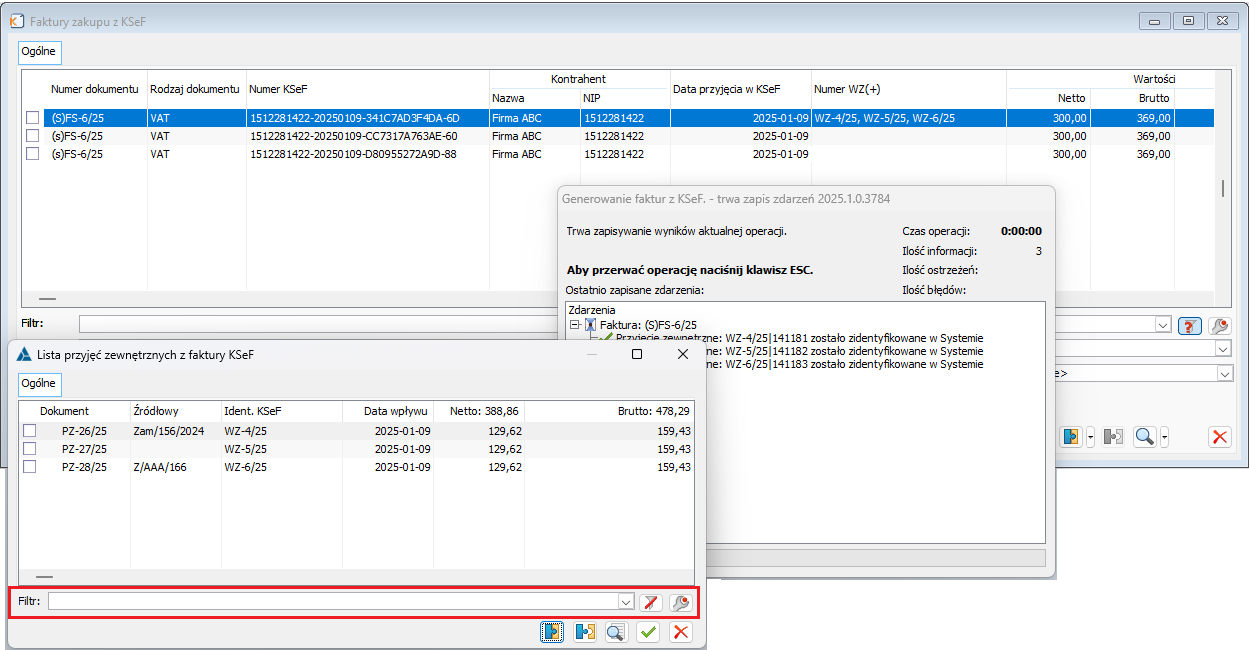Tick the checkbox for PZ-28/25

coord(30,467)
